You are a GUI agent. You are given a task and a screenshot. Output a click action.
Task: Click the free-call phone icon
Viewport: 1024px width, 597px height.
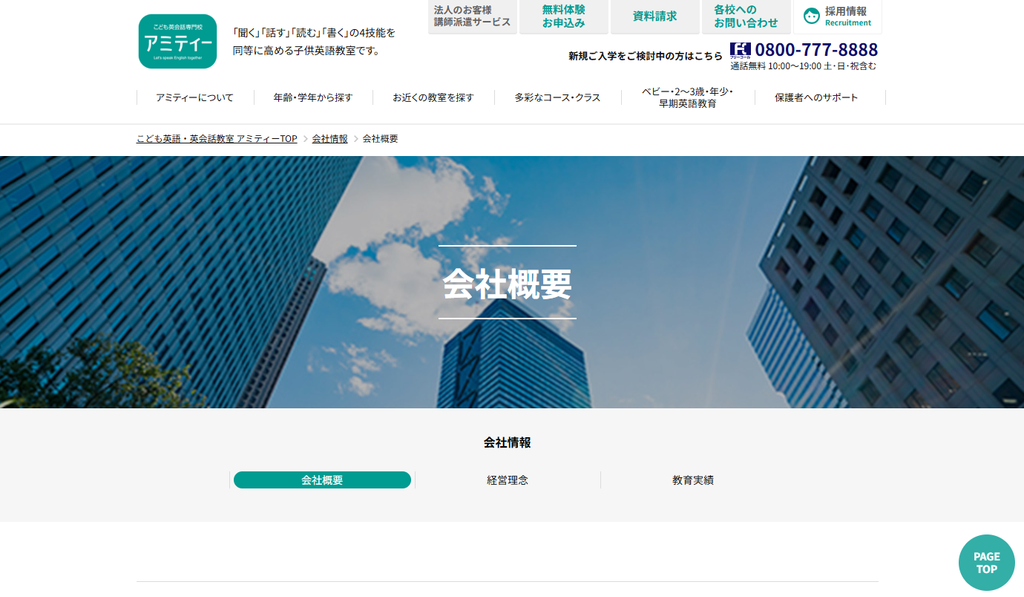click(x=740, y=50)
